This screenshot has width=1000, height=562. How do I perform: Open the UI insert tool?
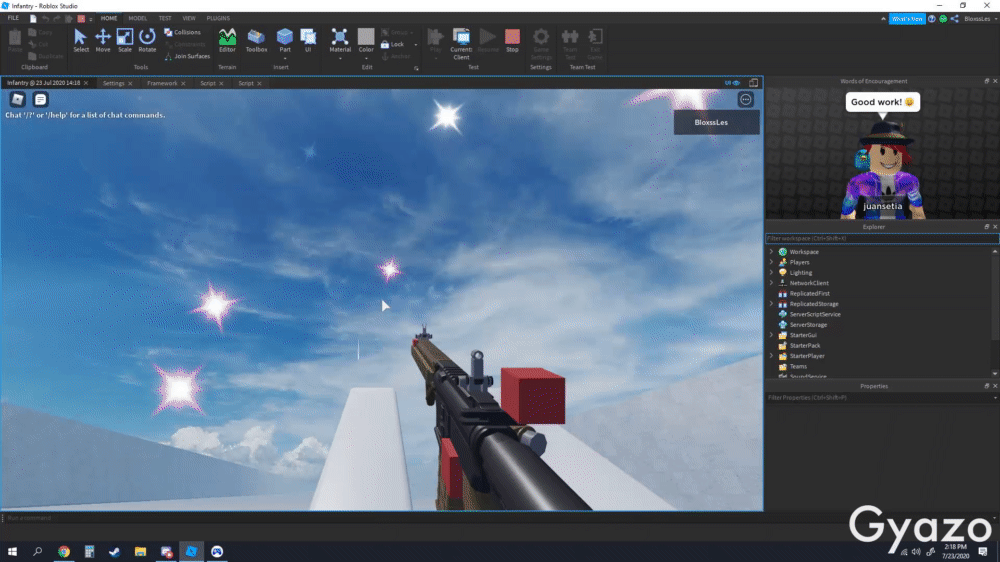pyautogui.click(x=308, y=41)
